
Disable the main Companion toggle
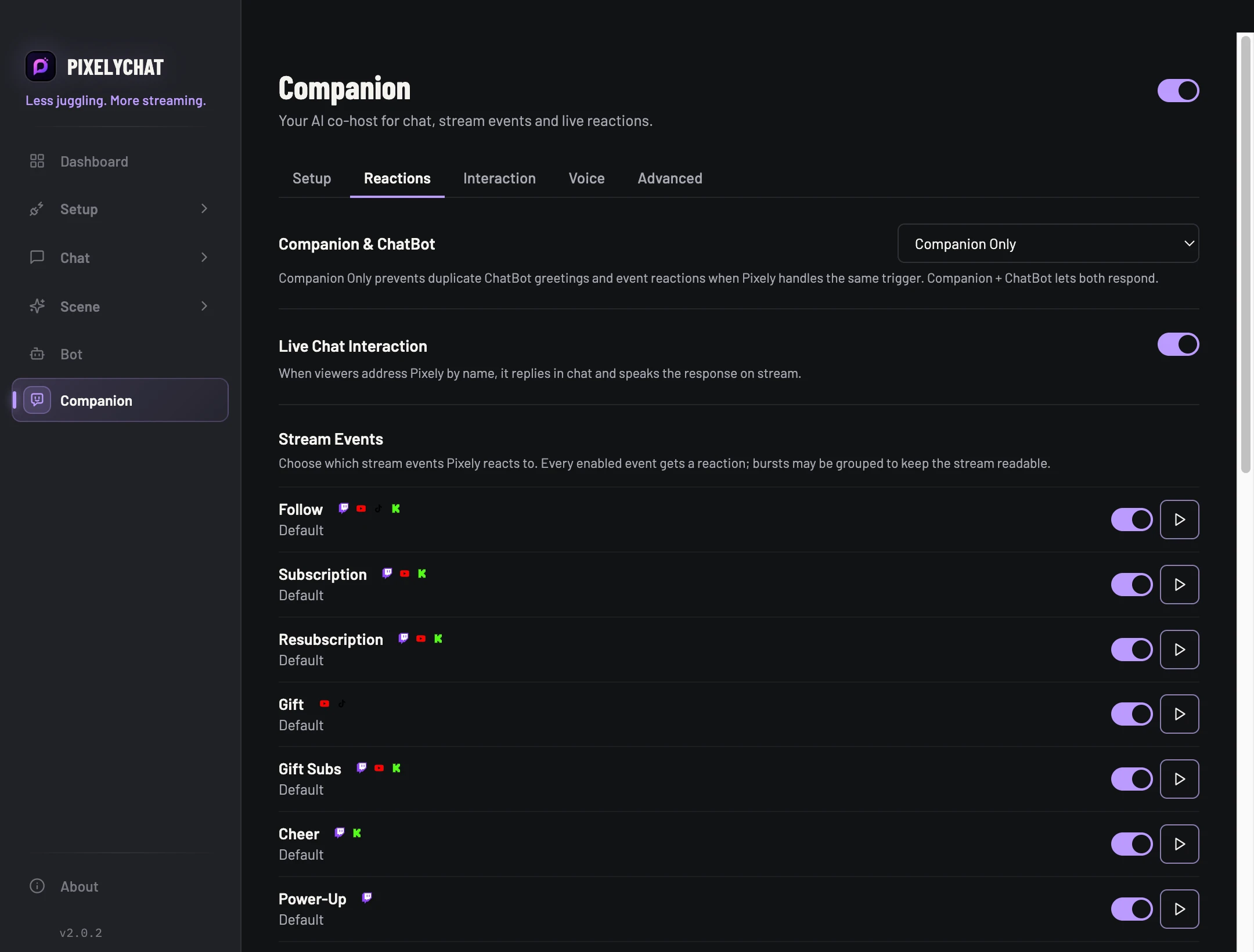click(1178, 91)
